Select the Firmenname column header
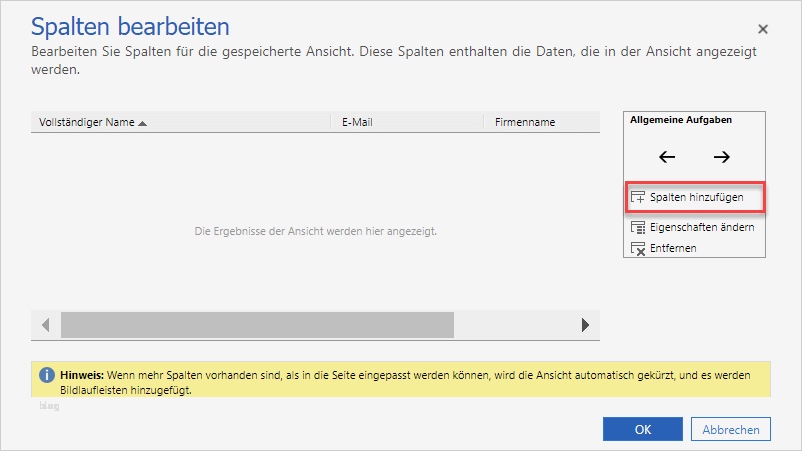Screen dimensions: 802x451 tap(525, 123)
